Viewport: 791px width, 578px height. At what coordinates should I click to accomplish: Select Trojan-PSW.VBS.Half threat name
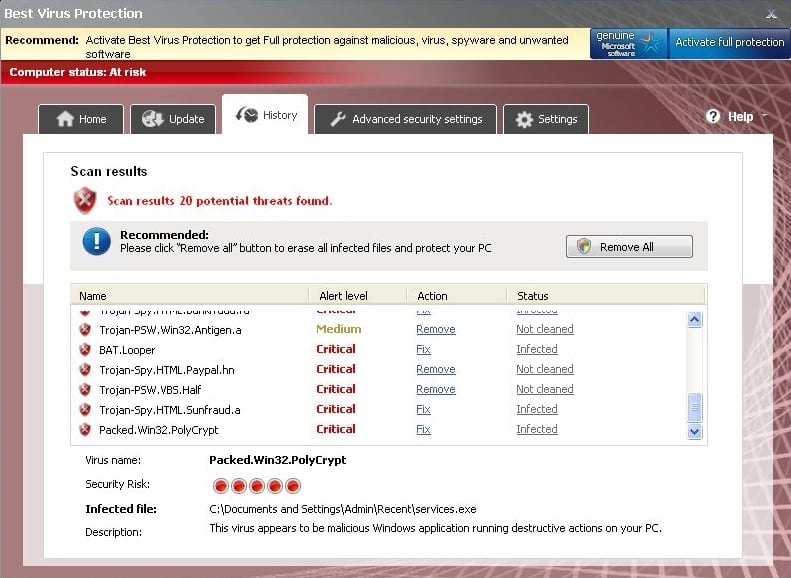tap(150, 390)
